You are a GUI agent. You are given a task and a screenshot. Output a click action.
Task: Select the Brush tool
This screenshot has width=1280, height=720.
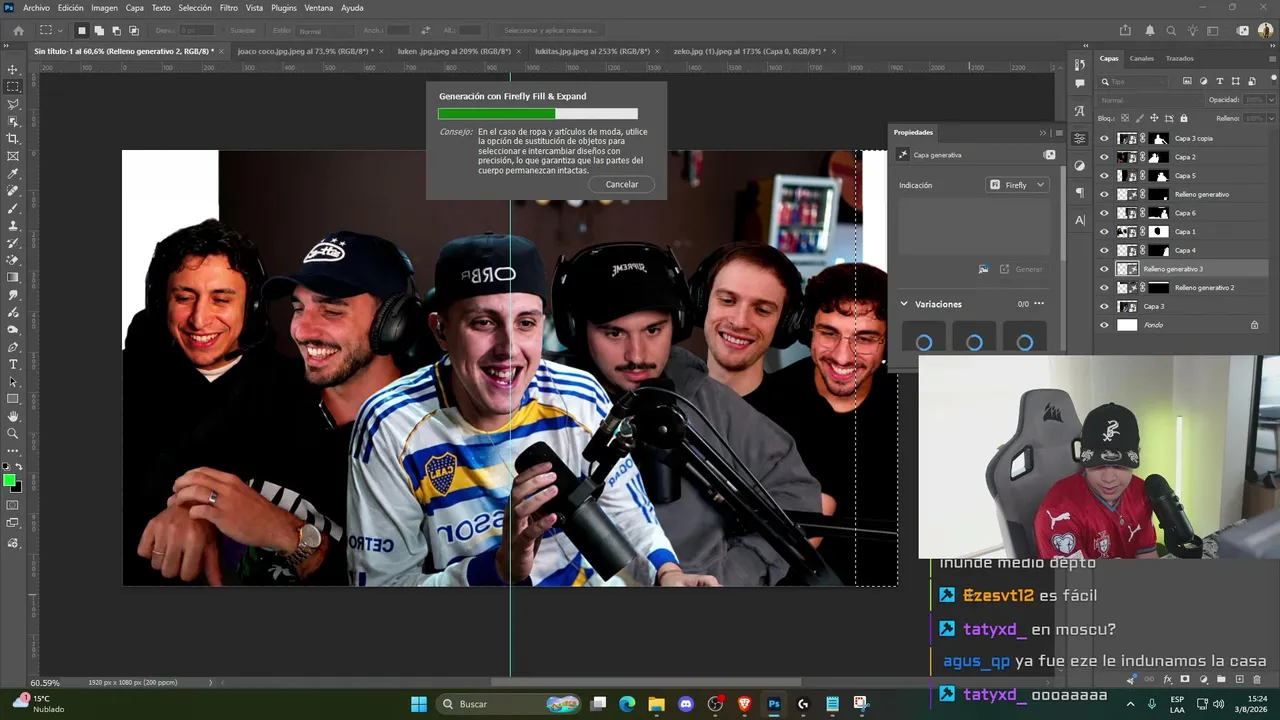click(x=13, y=208)
